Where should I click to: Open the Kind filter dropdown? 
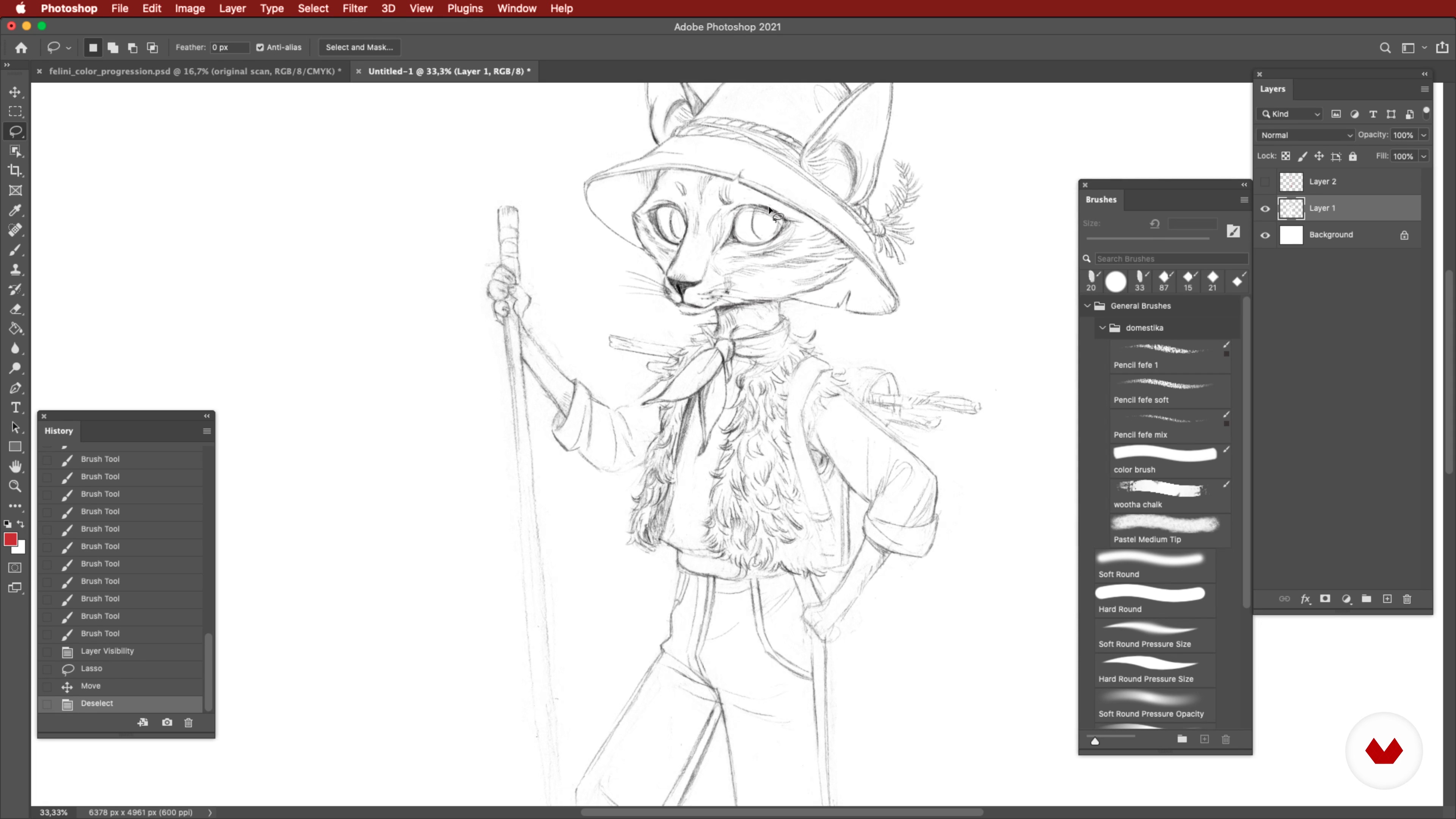pos(1290,114)
